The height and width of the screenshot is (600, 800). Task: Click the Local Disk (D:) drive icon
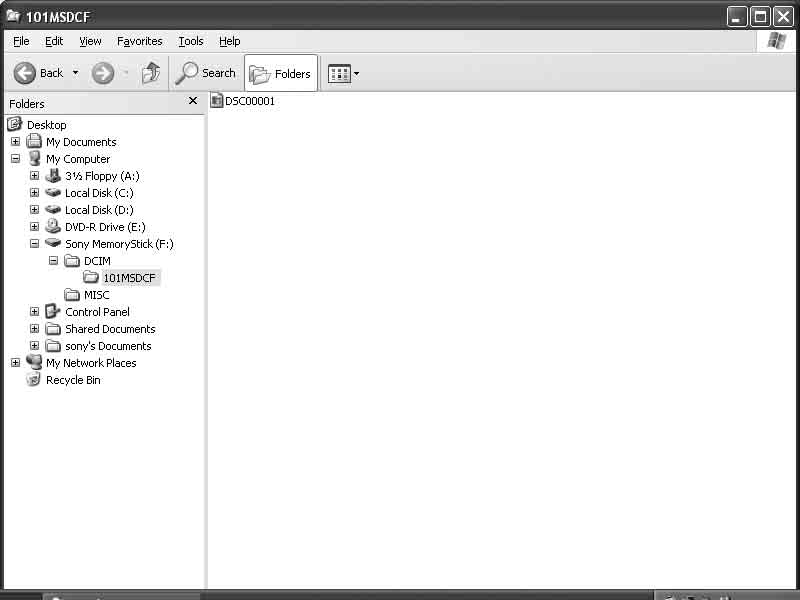coord(53,209)
